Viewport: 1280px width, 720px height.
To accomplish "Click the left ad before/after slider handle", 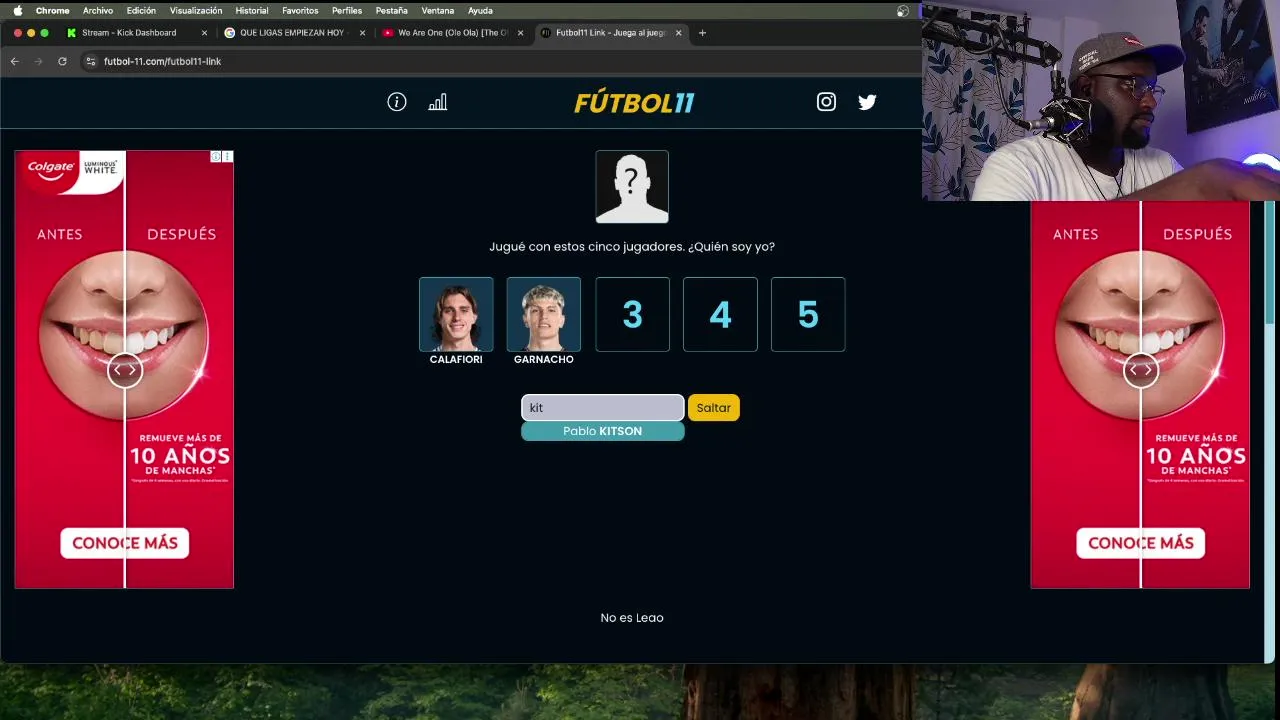I will (125, 370).
